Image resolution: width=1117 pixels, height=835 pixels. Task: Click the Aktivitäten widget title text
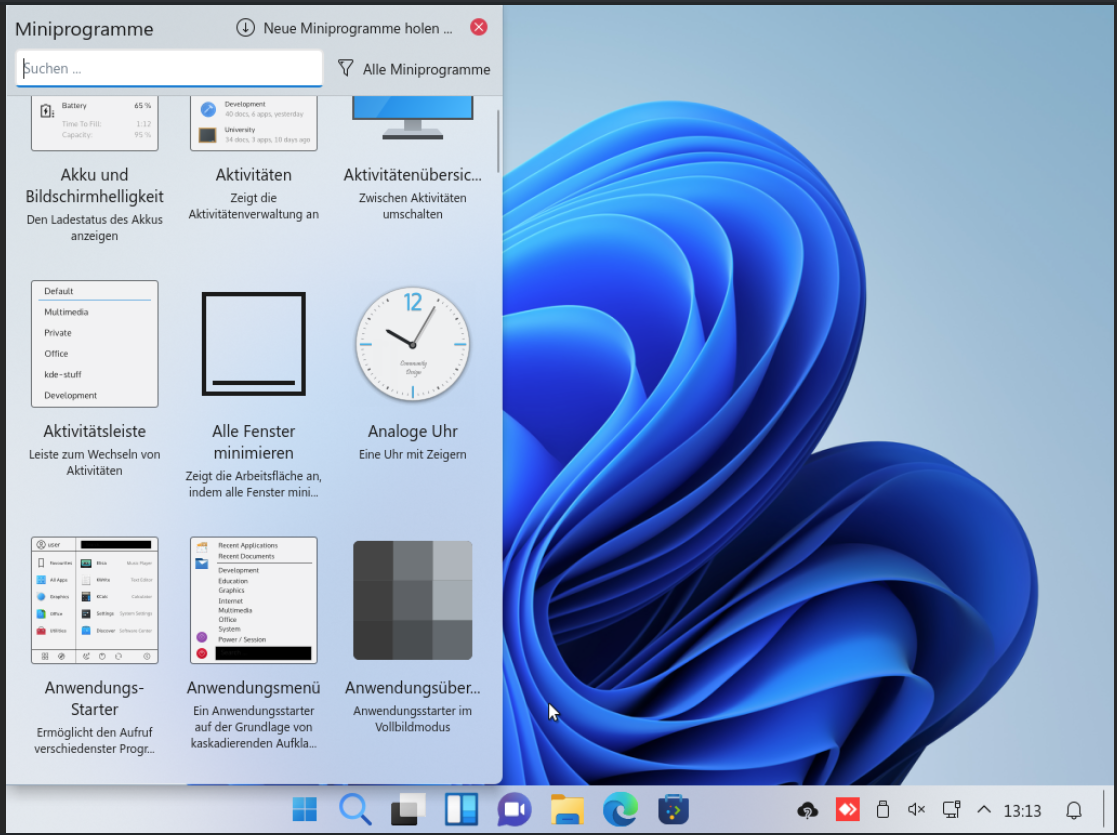pos(254,175)
